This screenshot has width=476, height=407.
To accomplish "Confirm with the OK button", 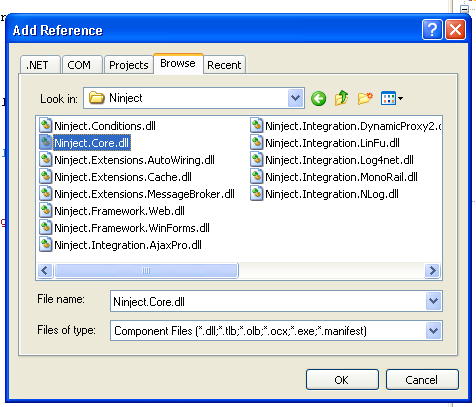I will coord(342,379).
